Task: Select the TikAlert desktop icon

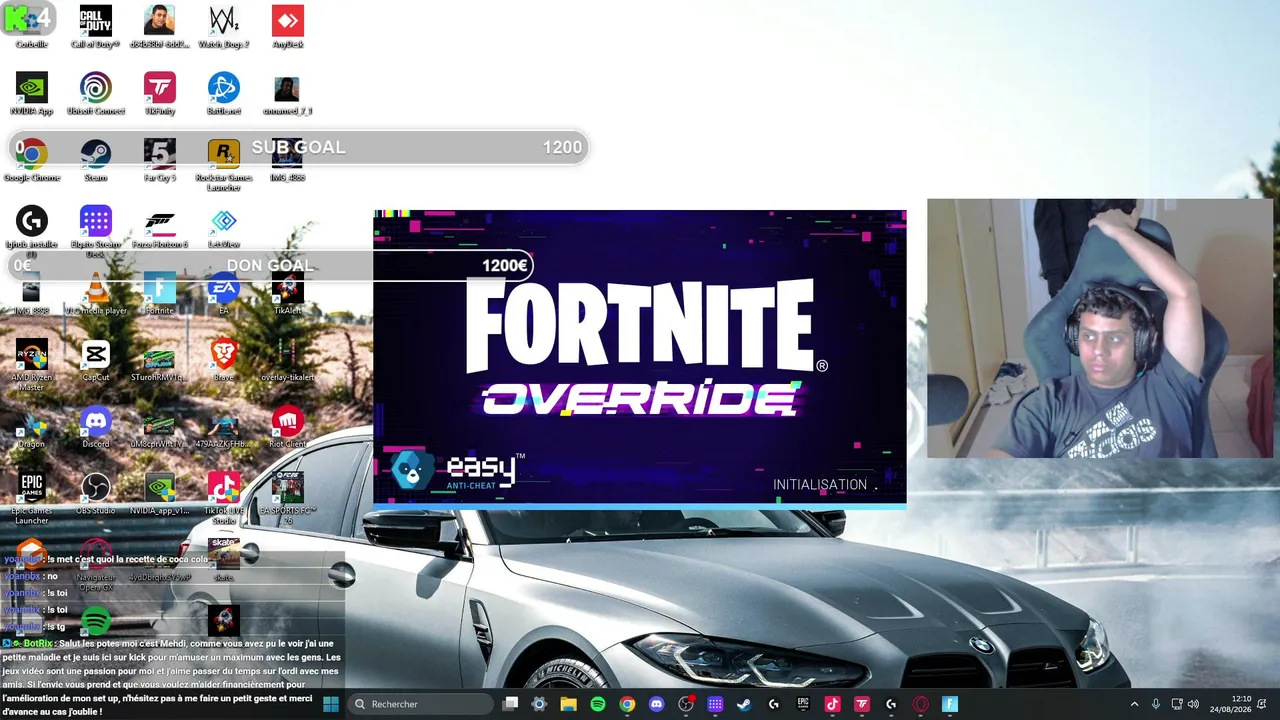Action: pyautogui.click(x=287, y=294)
